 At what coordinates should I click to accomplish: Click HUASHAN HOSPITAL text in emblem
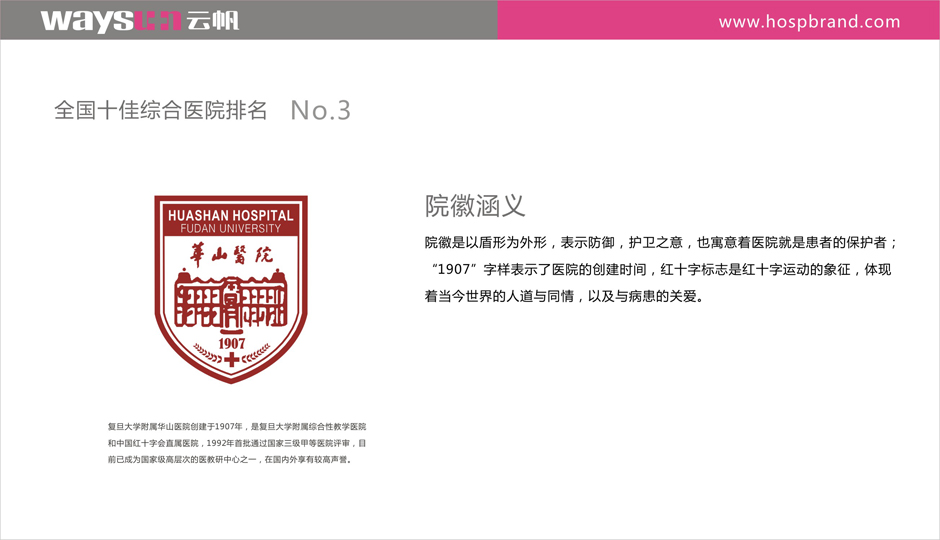point(231,215)
